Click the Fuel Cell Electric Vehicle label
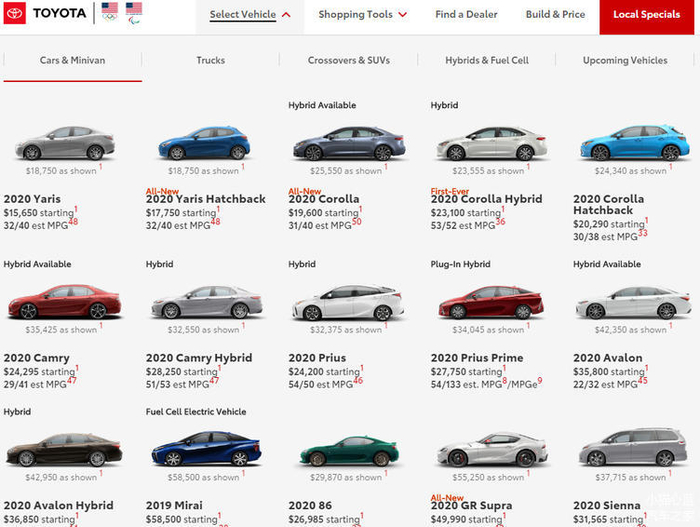Screen dimensions: 700x527 [196, 412]
